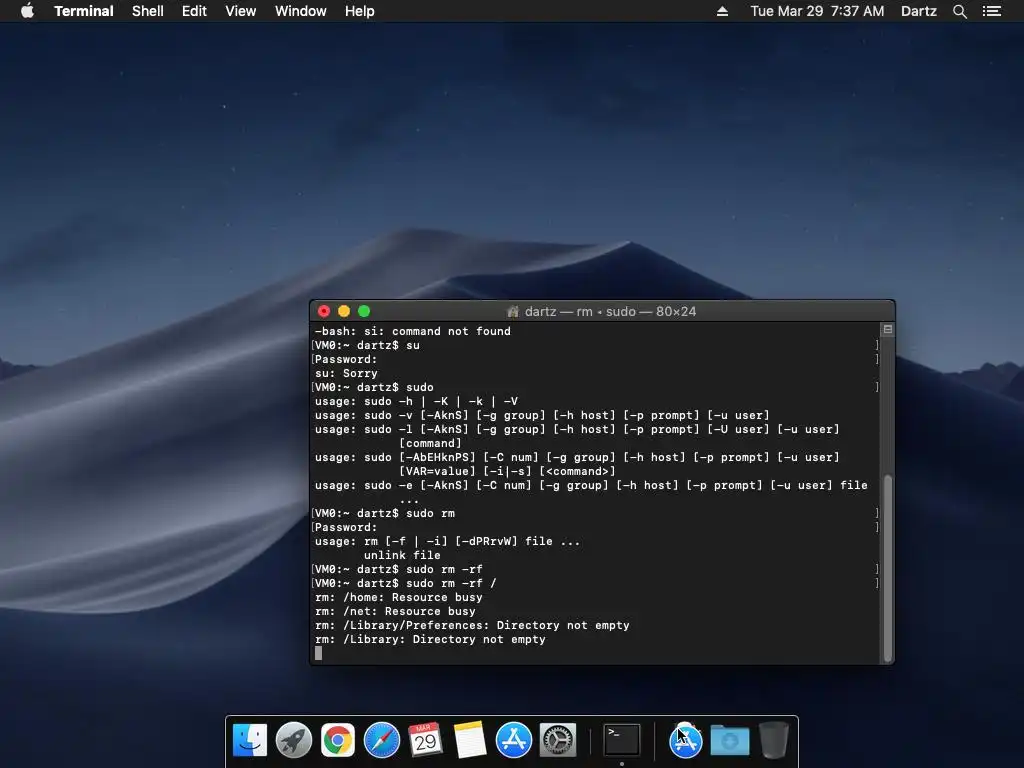This screenshot has width=1024, height=768.
Task: Click the '/home: Resource busy' line
Action: [x=398, y=598]
